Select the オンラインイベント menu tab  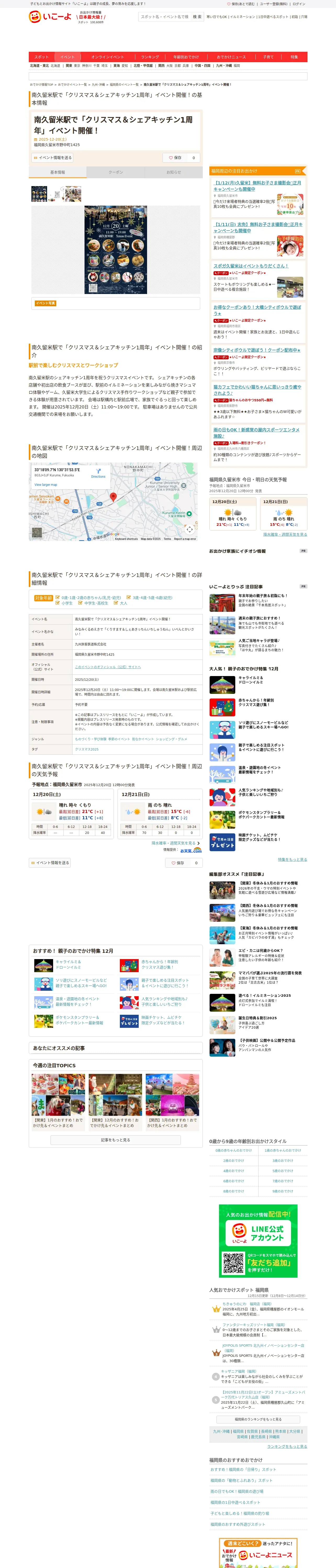point(107,57)
